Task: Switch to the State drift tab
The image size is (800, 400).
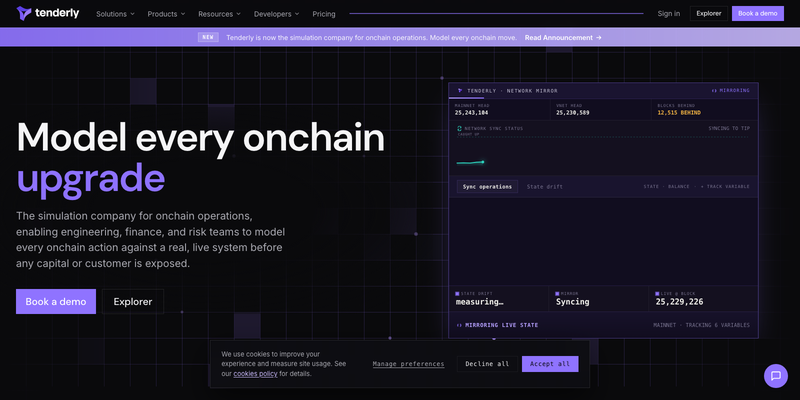Action: [545, 187]
